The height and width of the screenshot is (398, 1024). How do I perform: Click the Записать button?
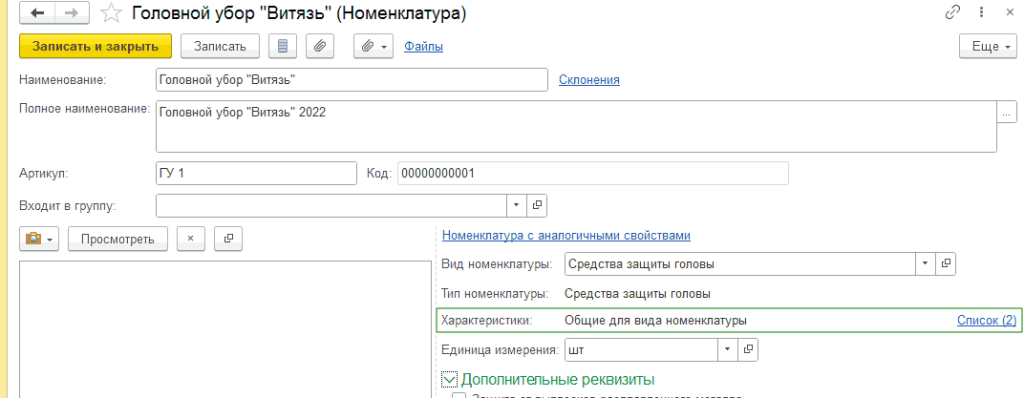[x=220, y=46]
